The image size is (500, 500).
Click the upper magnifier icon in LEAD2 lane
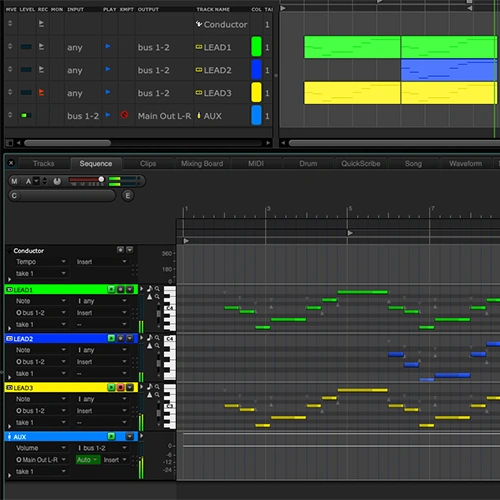pos(157,338)
